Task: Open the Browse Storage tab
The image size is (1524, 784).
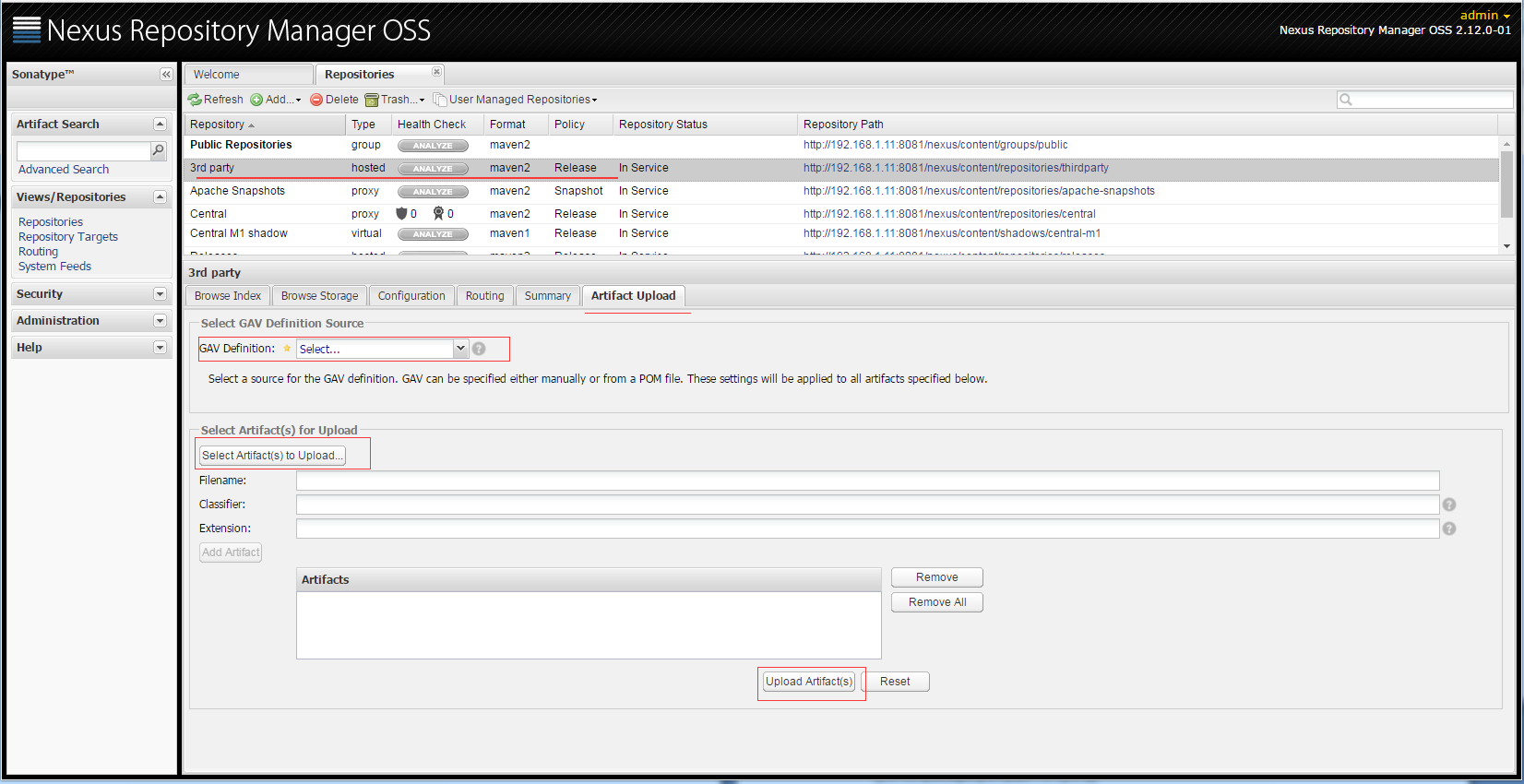Action: pyautogui.click(x=319, y=296)
